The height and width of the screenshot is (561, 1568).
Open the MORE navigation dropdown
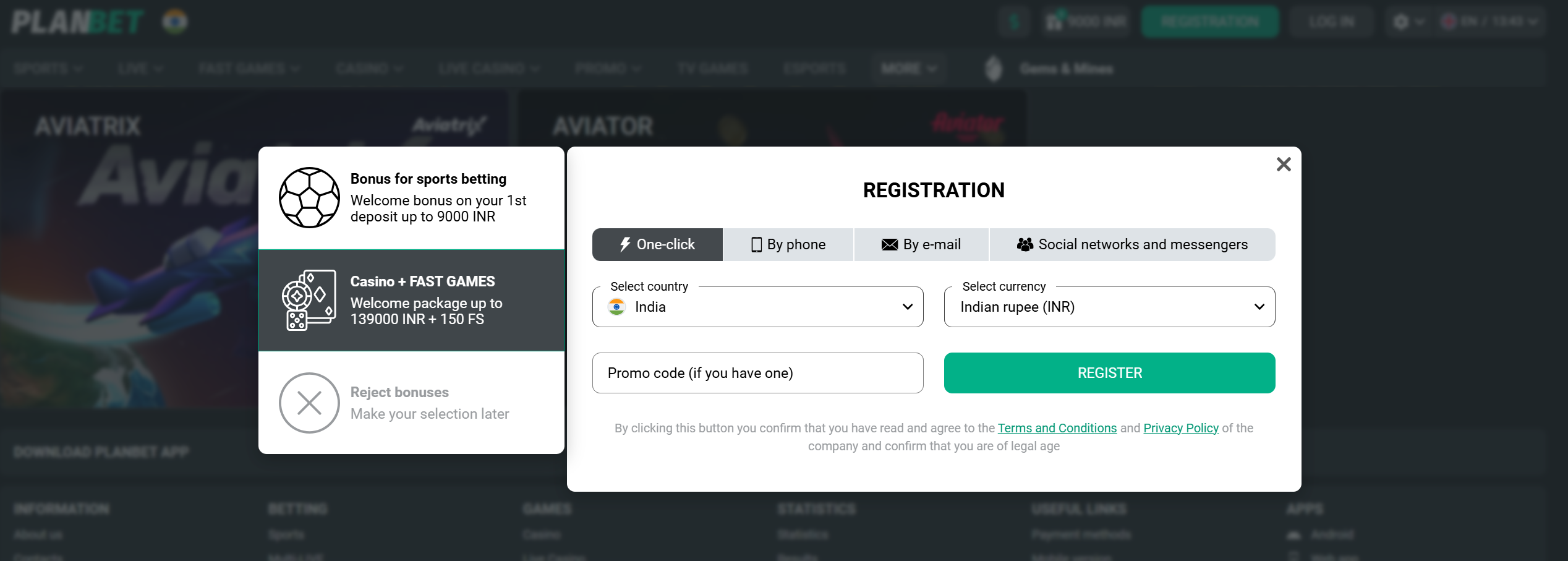(x=908, y=68)
